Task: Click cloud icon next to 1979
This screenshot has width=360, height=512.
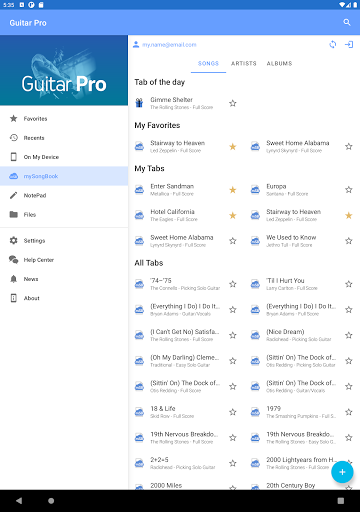Action: point(255,412)
